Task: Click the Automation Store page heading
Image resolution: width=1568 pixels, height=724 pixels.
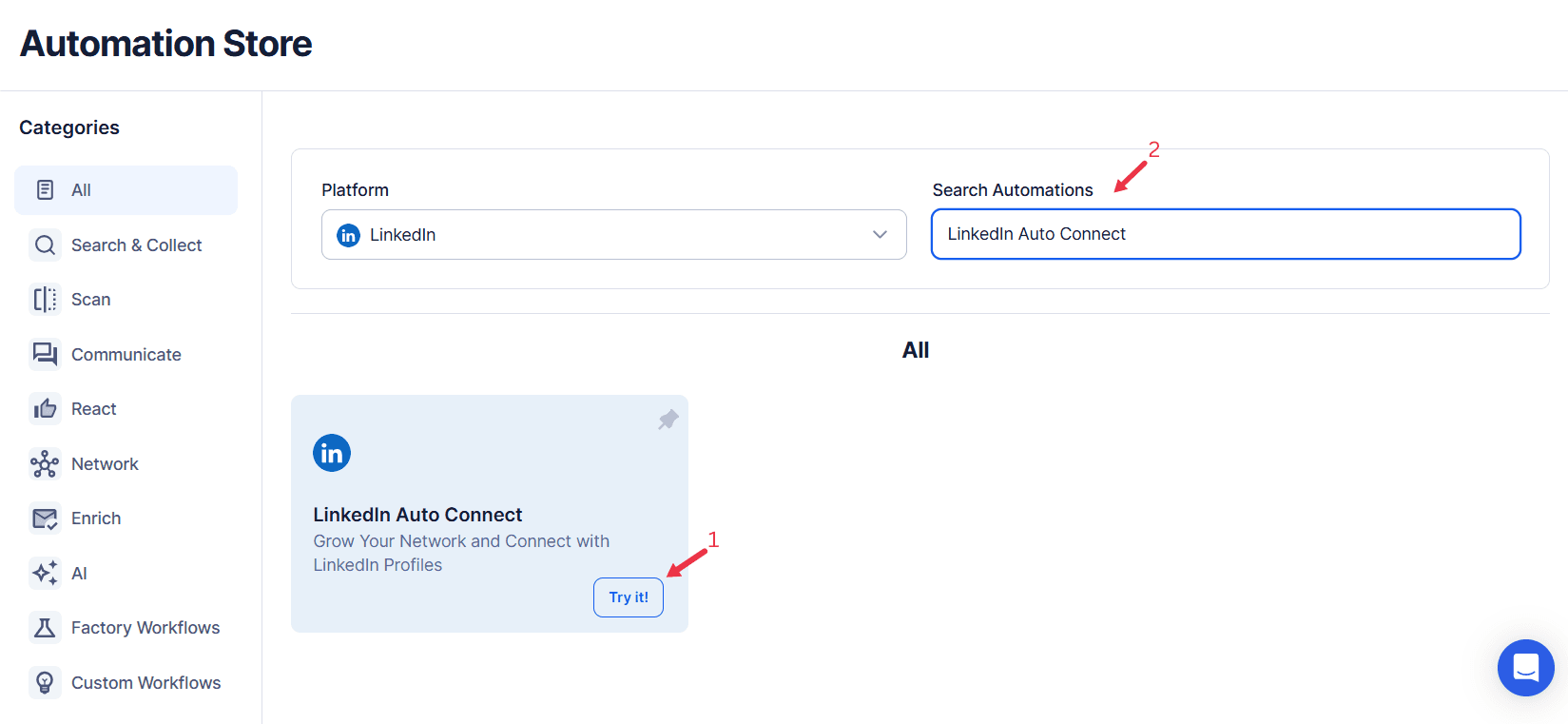Action: click(x=165, y=43)
